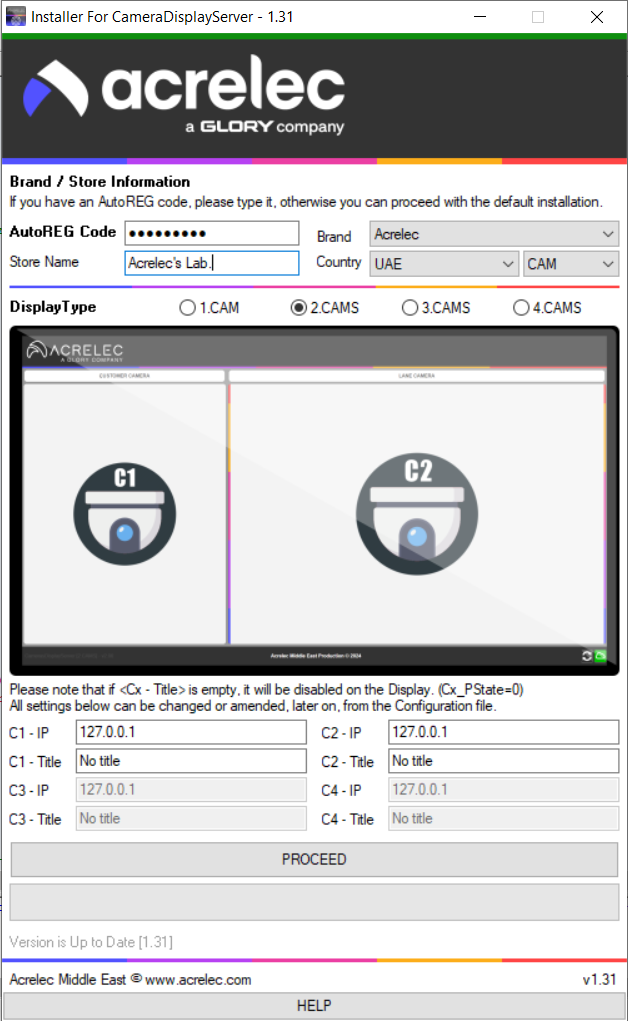Screen dimensions: 628x1021
Task: Close the installer window
Action: point(596,17)
